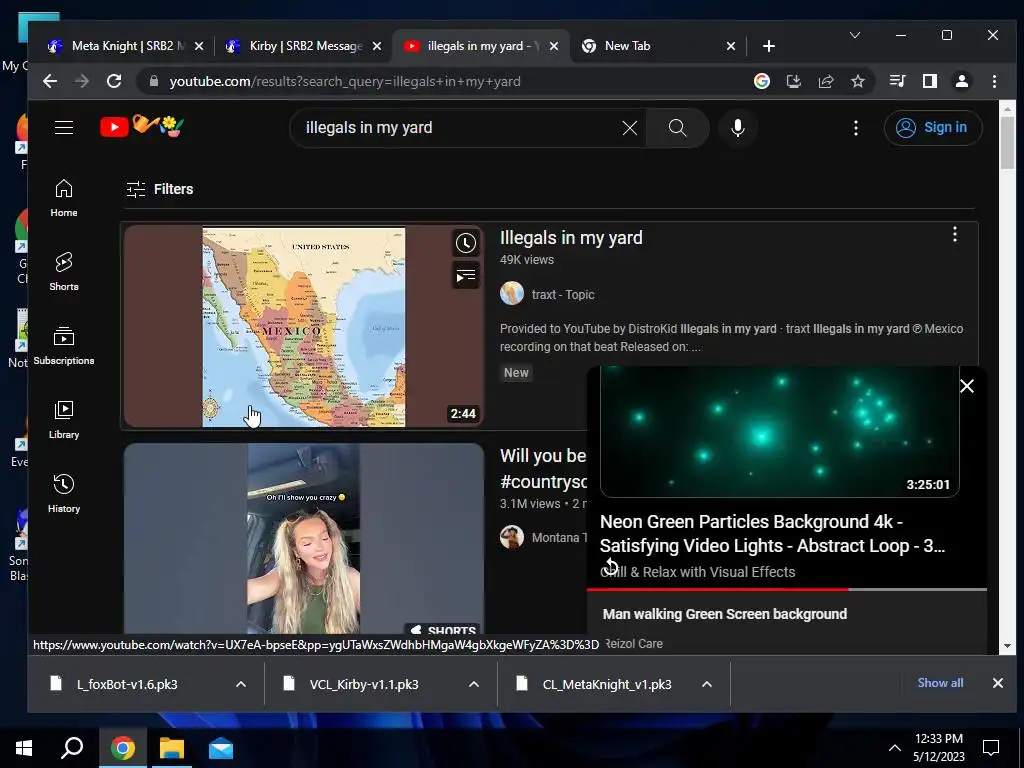Expand options for CL_MetaKnight_v1.pk3 download
This screenshot has width=1024, height=768.
(707, 684)
